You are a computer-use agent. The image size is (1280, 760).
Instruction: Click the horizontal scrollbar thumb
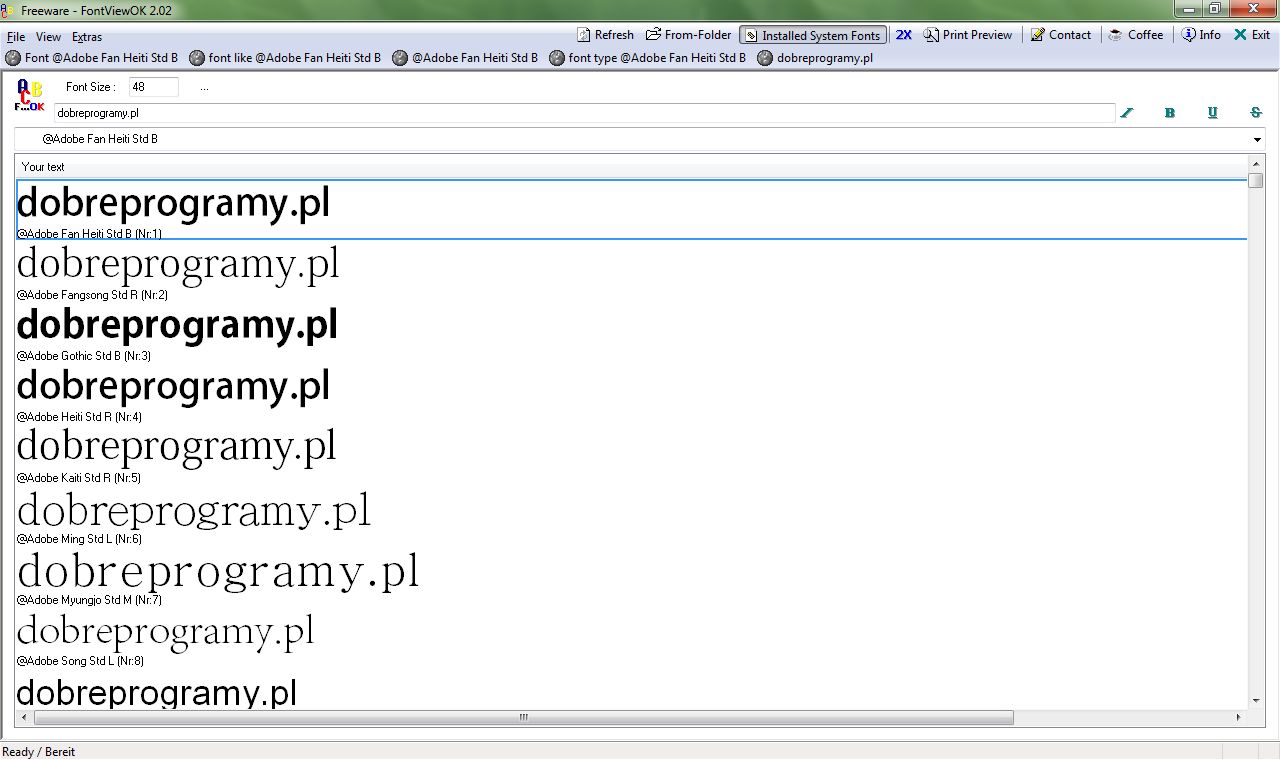click(x=524, y=717)
